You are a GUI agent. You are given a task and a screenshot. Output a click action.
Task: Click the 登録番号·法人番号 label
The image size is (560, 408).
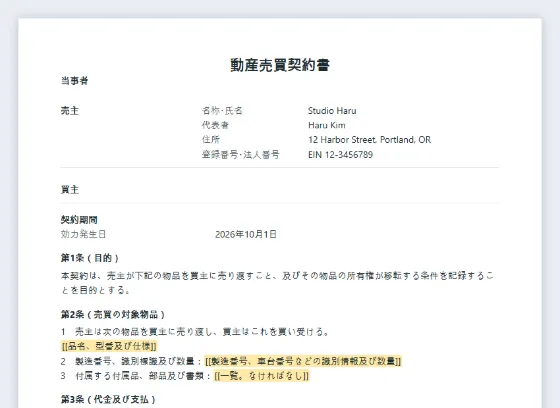pos(240,155)
